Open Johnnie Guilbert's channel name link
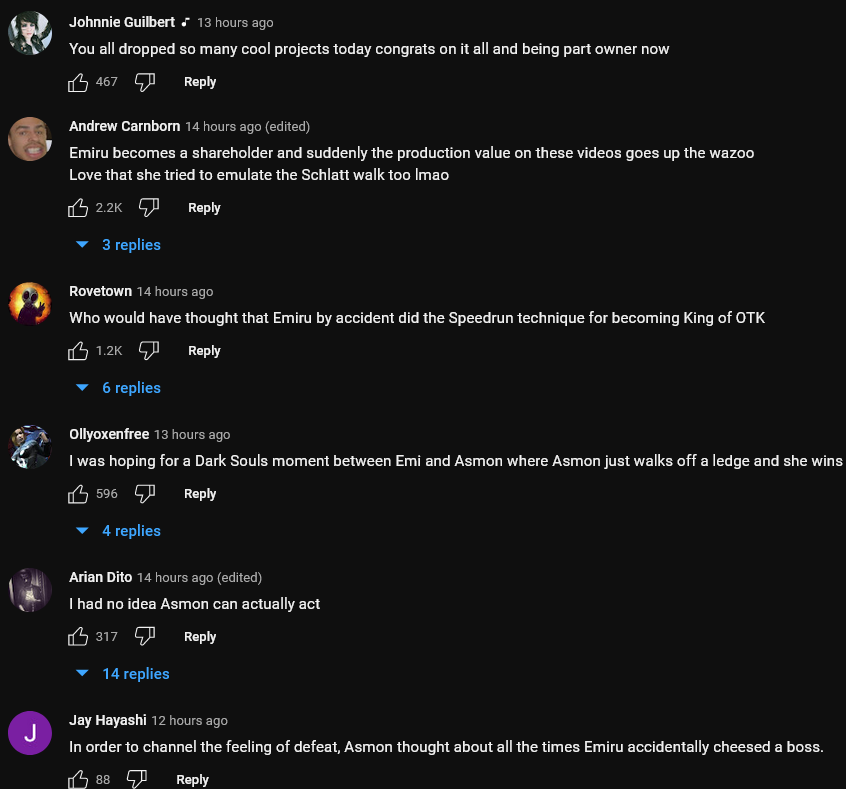The width and height of the screenshot is (846, 789). click(x=122, y=22)
